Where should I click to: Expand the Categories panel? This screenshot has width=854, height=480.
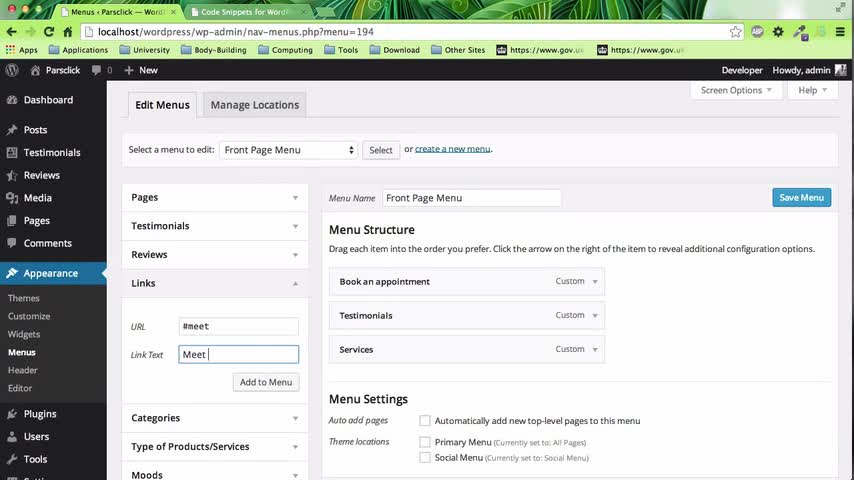(x=295, y=418)
